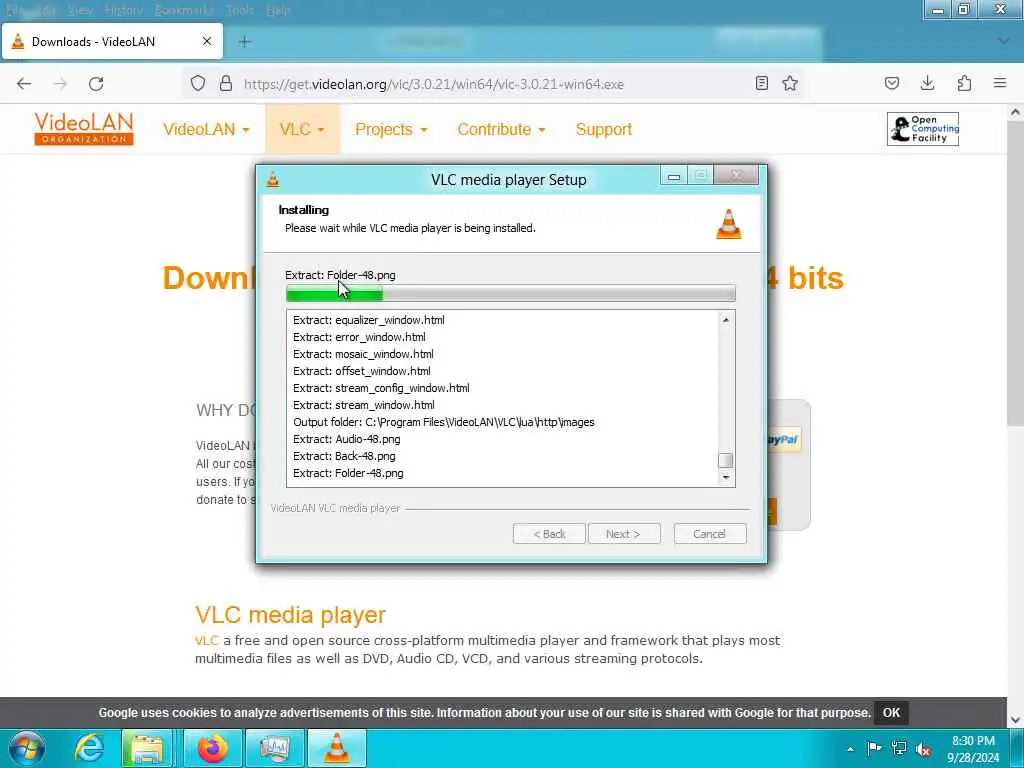The image size is (1024, 768).
Task: Click the padlock site security icon
Action: [225, 84]
